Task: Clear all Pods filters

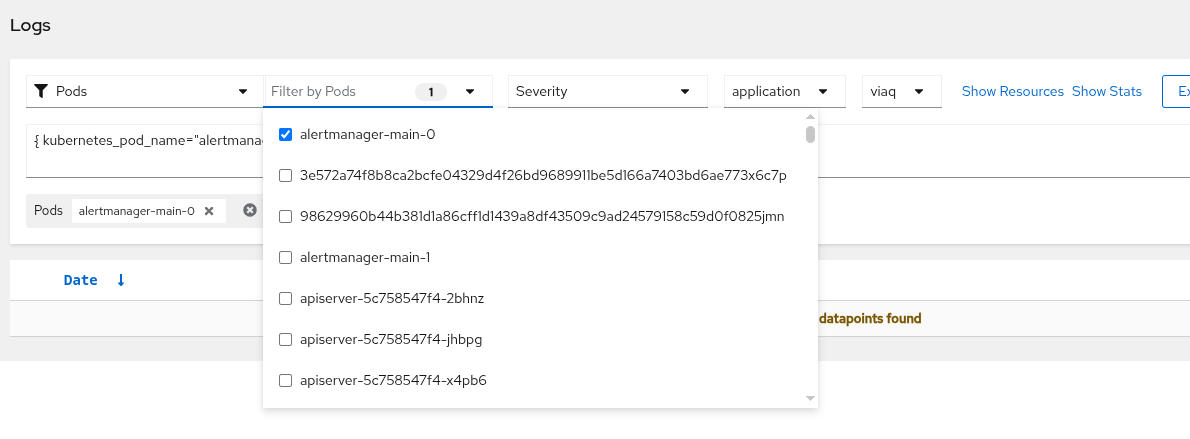Action: click(x=250, y=211)
